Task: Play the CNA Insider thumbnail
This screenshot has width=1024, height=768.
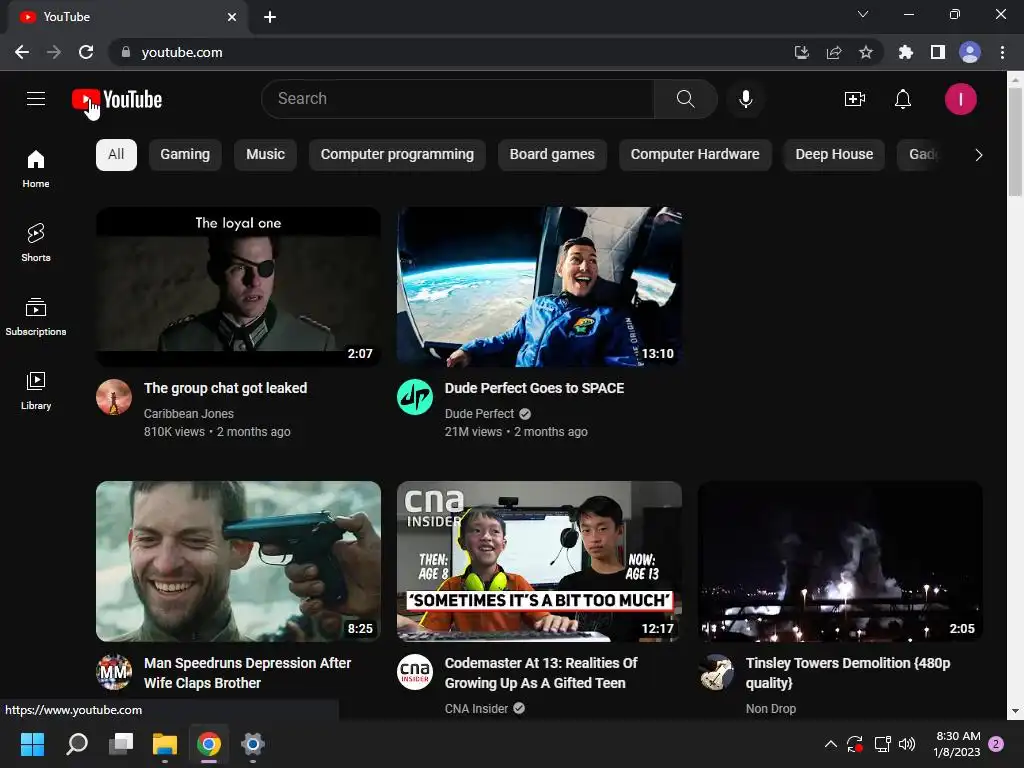Action: click(539, 561)
